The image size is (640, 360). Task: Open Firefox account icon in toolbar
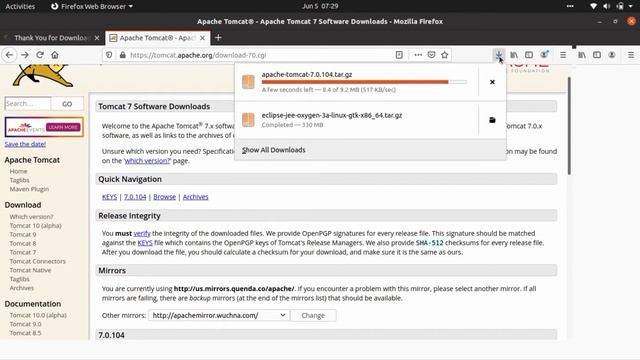coord(544,55)
